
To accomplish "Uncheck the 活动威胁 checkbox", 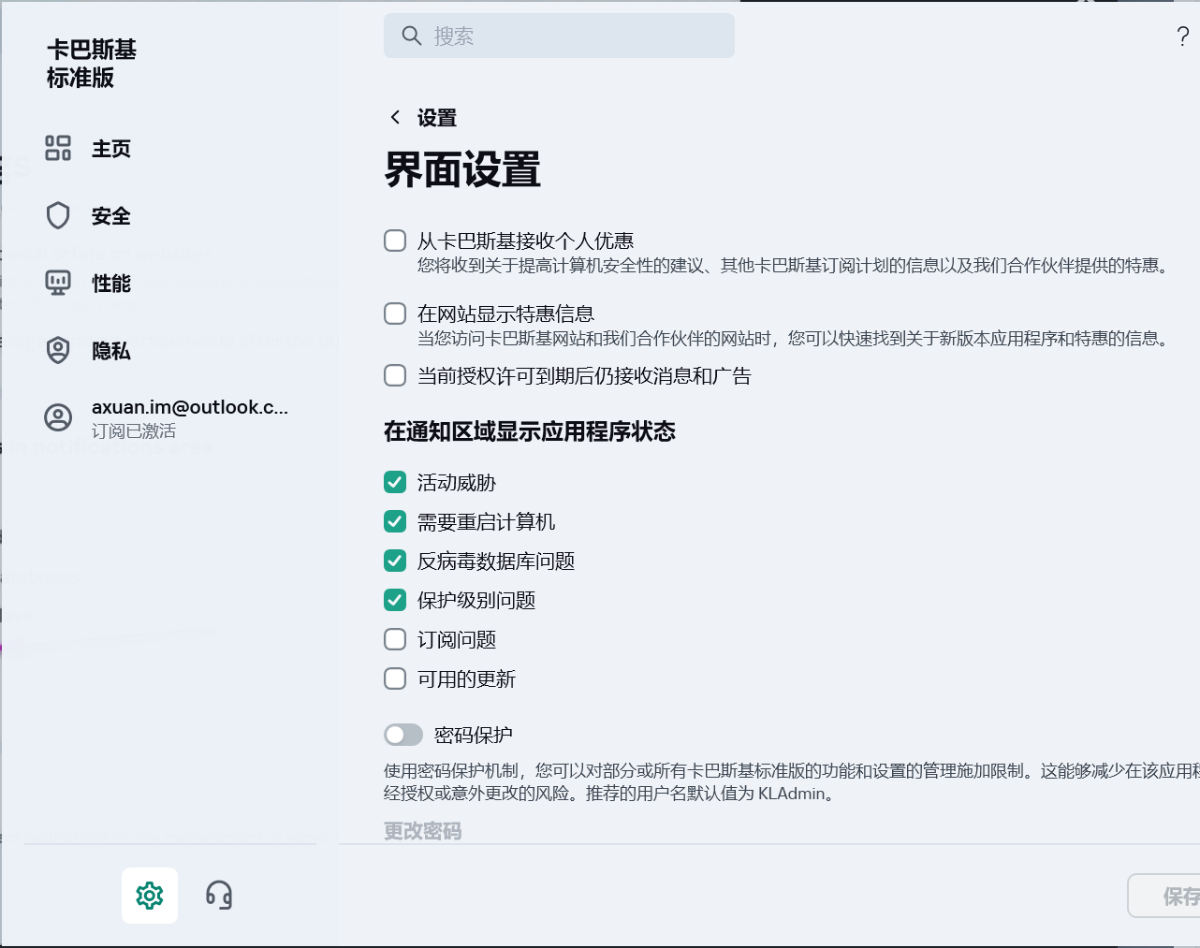I will pyautogui.click(x=395, y=483).
